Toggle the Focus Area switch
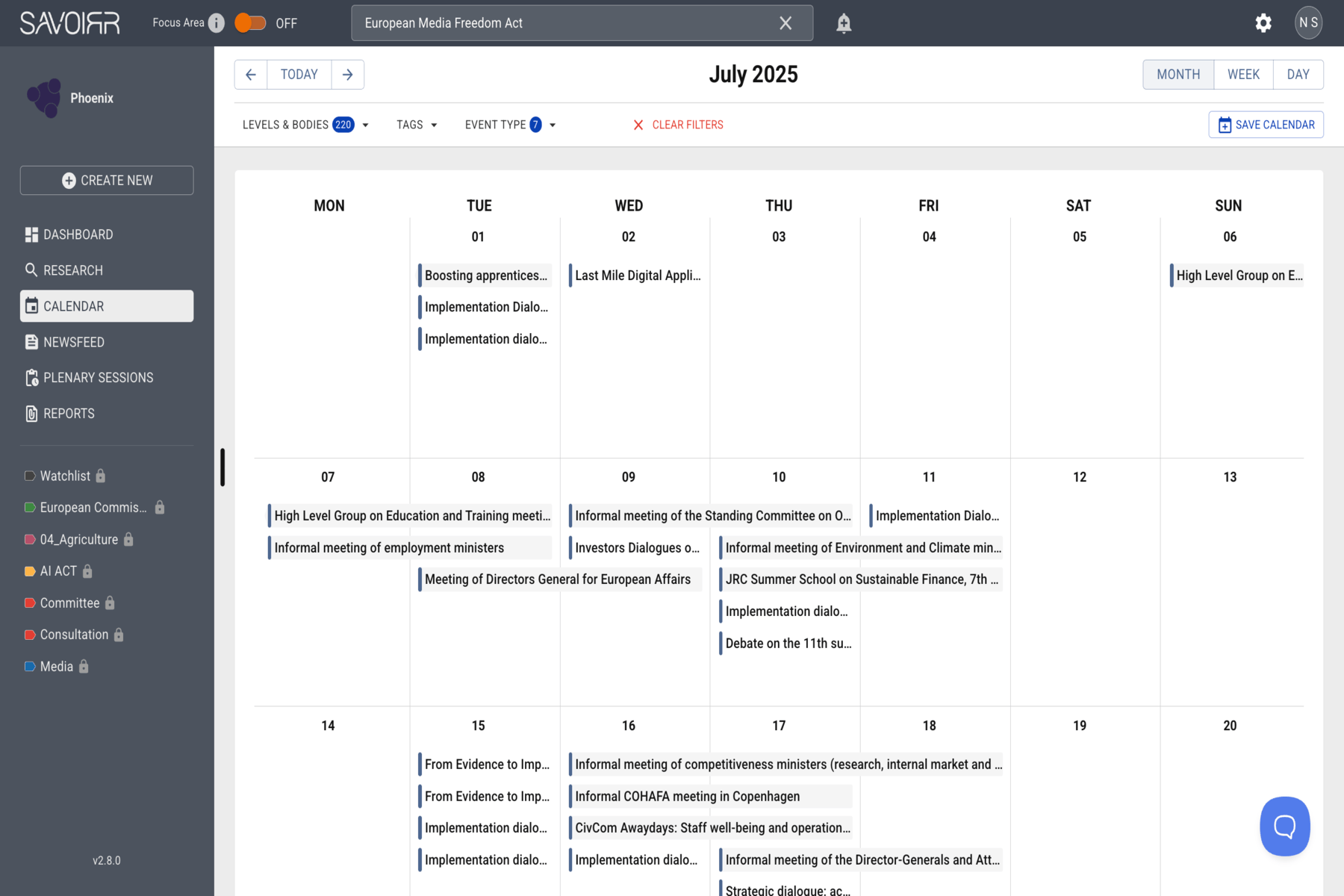1344x896 pixels. pyautogui.click(x=250, y=23)
